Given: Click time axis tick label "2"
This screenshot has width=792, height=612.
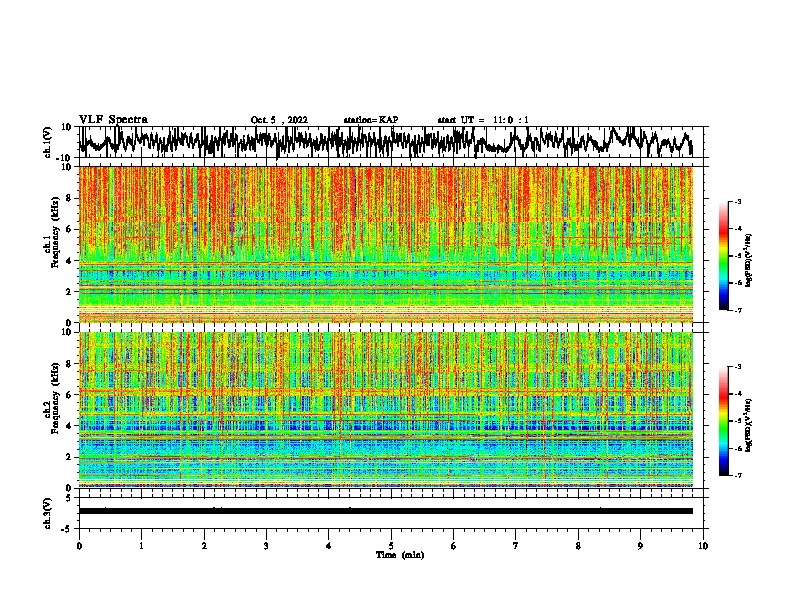Looking at the screenshot, I should point(204,546).
